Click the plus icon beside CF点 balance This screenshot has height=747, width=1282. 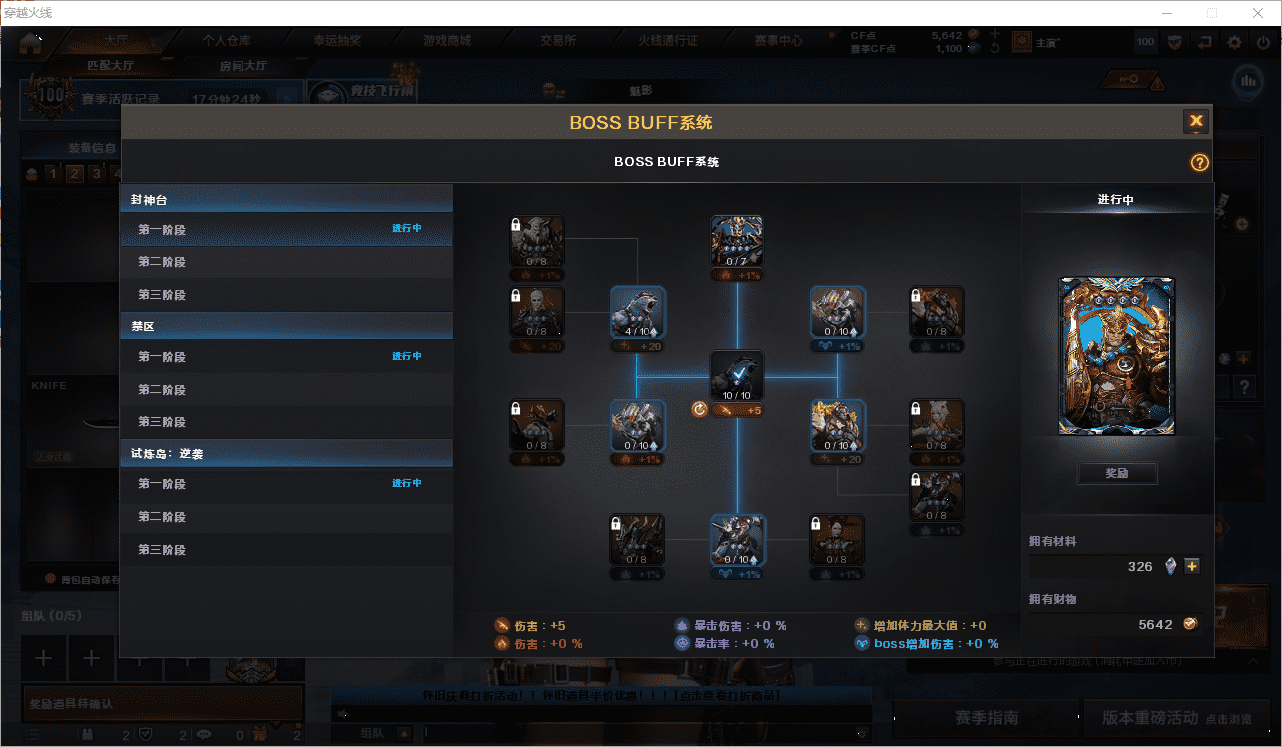pyautogui.click(x=995, y=34)
